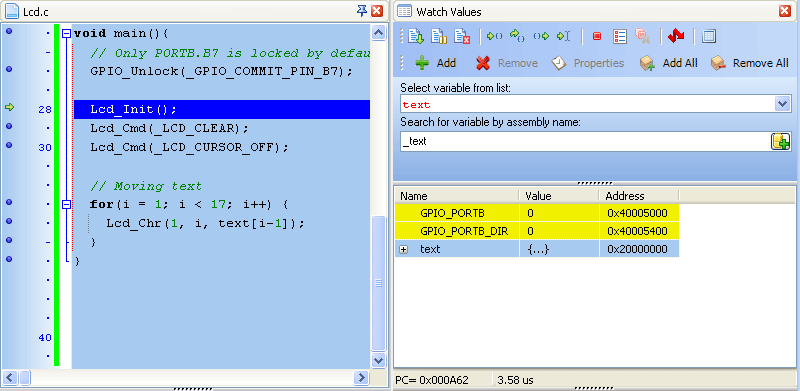Click the Stop Debugger icon
Viewport: 800px width, 391px height.
point(462,36)
